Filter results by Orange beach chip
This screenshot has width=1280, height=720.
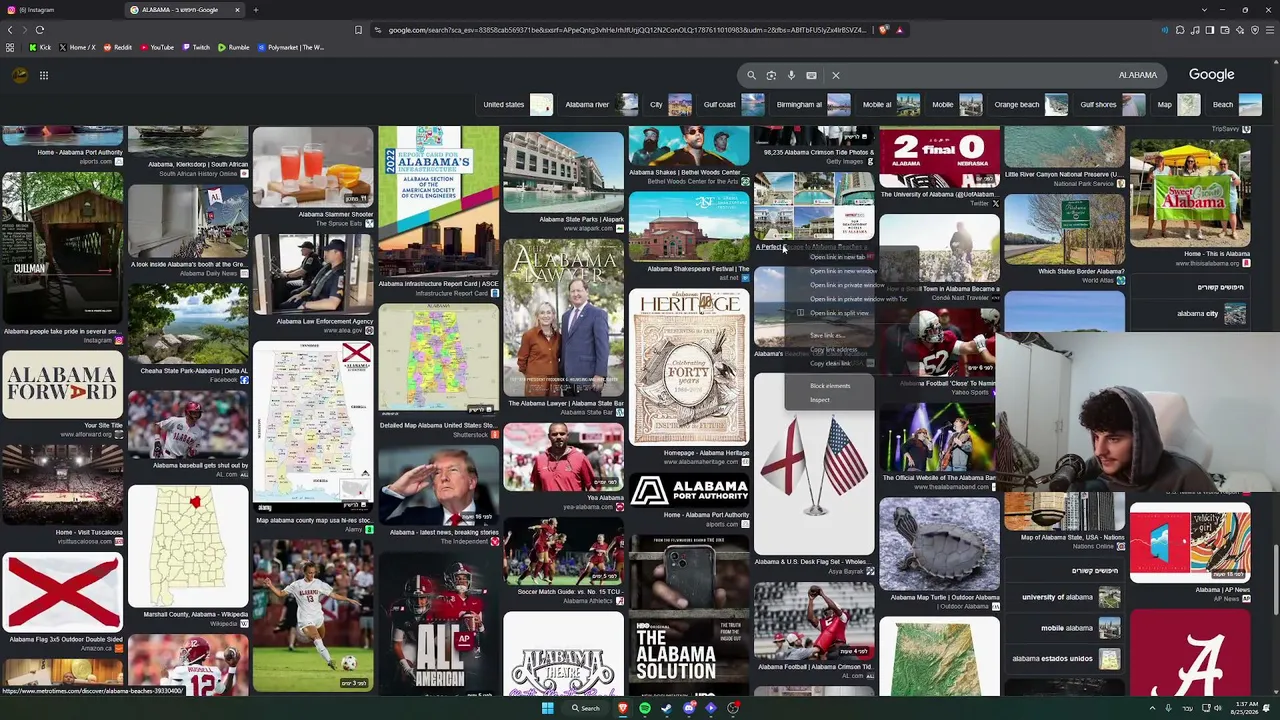coord(1030,105)
